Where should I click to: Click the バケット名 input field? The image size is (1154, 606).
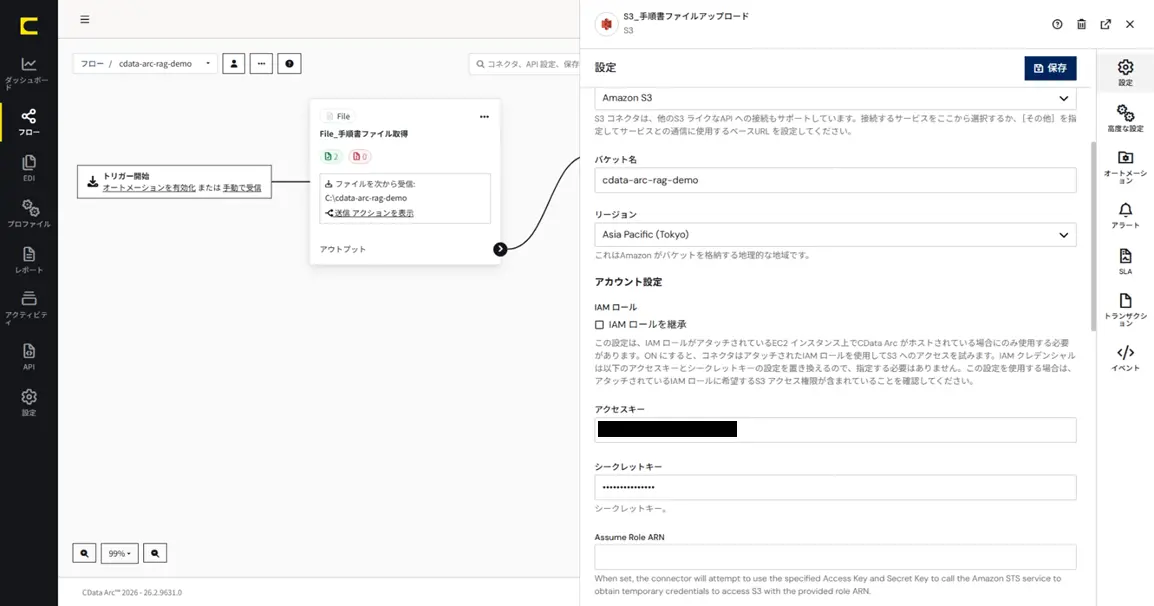[x=835, y=180]
